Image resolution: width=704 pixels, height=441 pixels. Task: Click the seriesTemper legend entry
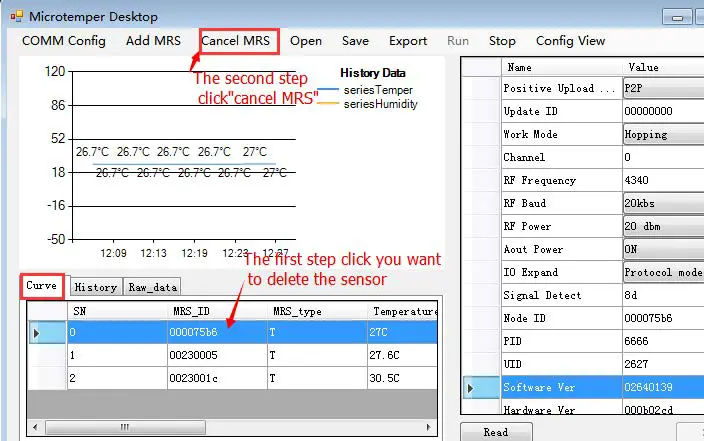pyautogui.click(x=378, y=90)
